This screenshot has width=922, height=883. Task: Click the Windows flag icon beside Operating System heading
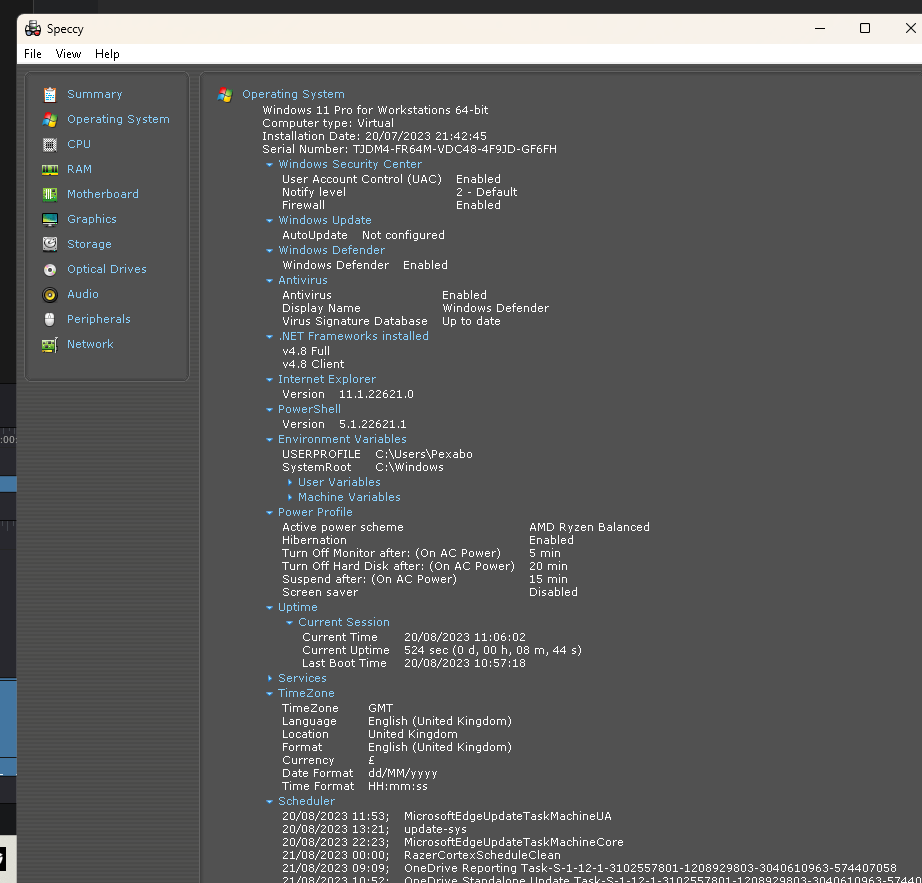[x=225, y=94]
